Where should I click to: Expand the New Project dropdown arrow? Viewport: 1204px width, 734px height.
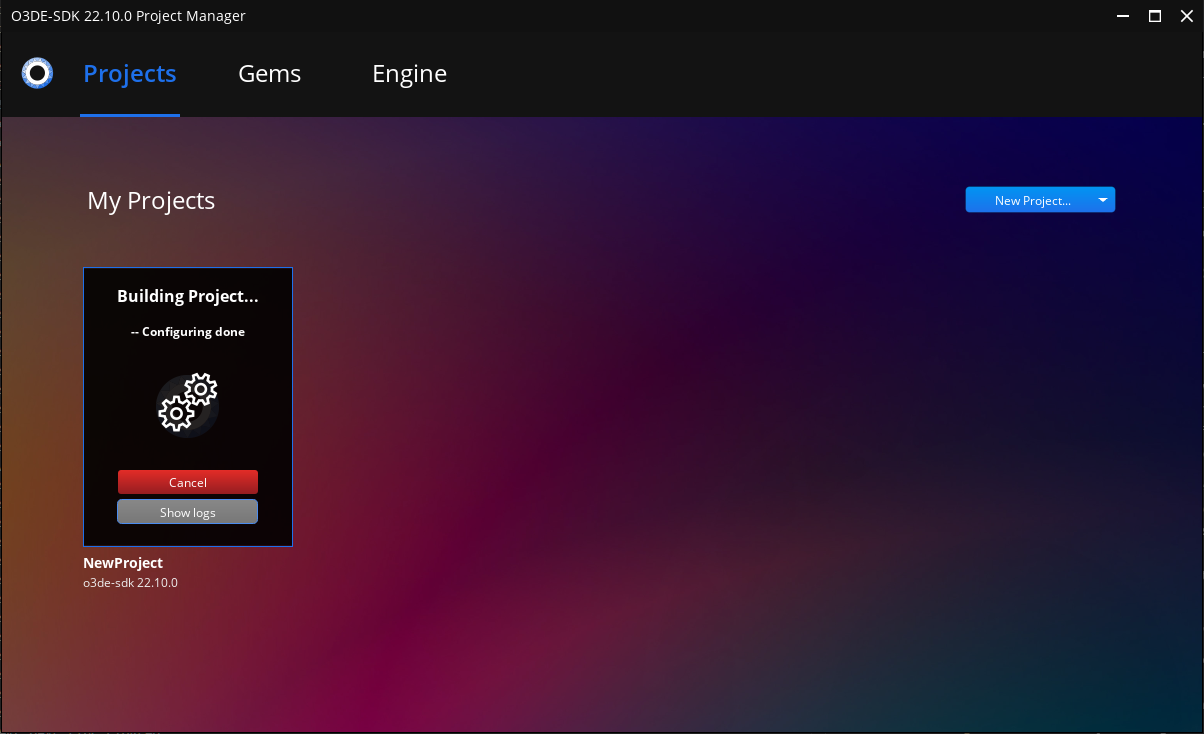pos(1102,200)
